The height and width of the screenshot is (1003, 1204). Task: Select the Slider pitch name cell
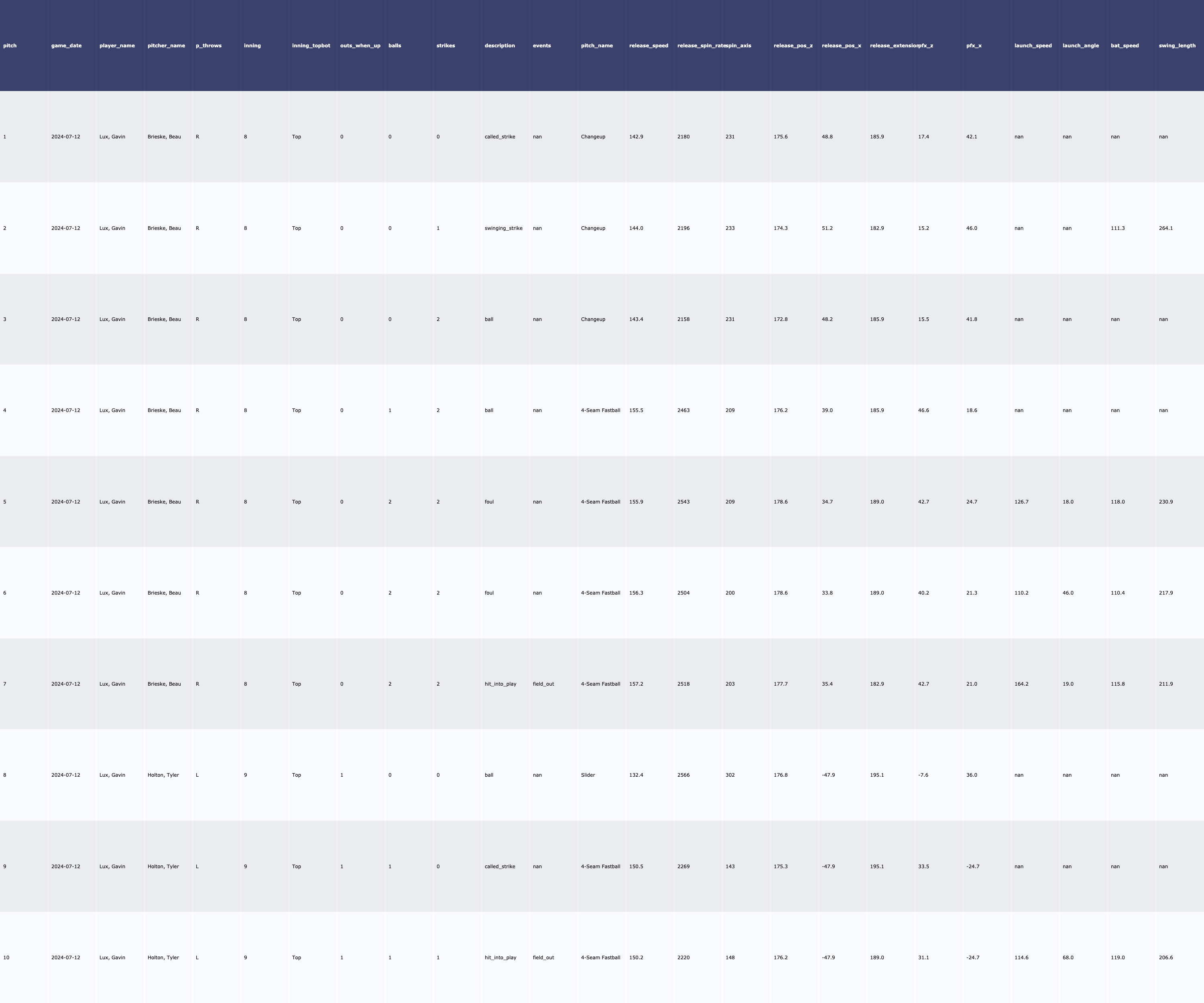(x=588, y=775)
